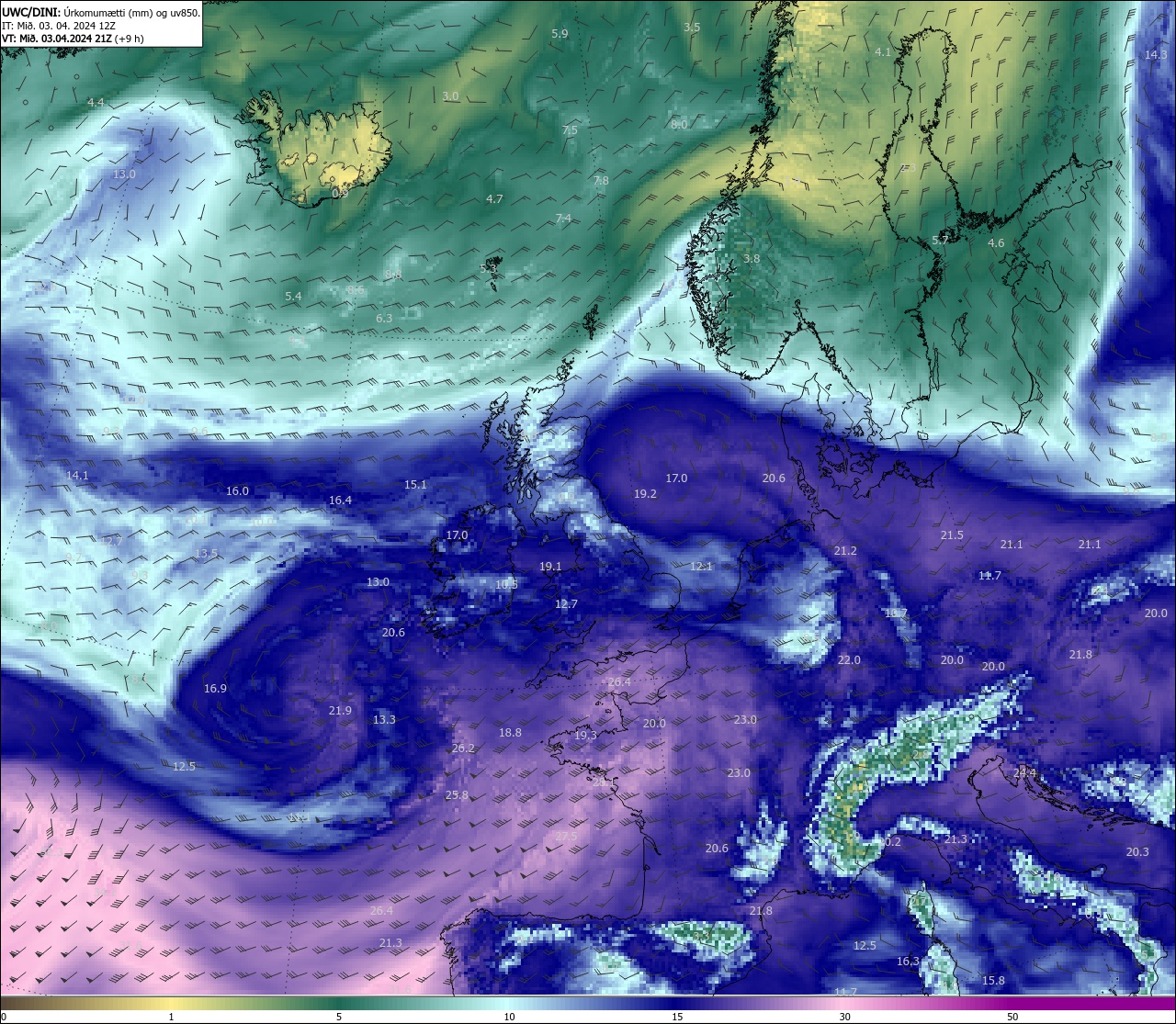Click the '15' tick on the color scale
Viewport: 1176px width, 1024px height.
(x=677, y=1017)
